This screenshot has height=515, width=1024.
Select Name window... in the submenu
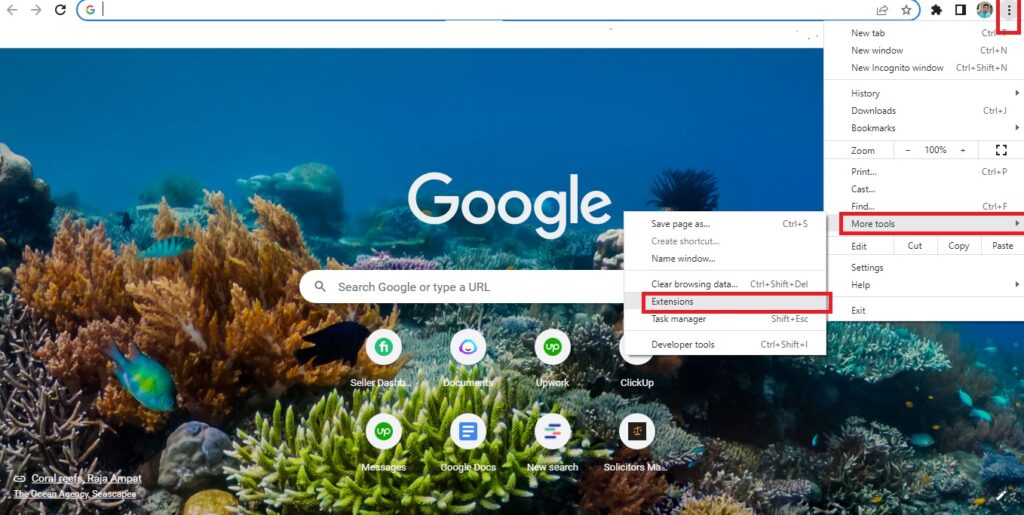pyautogui.click(x=725, y=258)
